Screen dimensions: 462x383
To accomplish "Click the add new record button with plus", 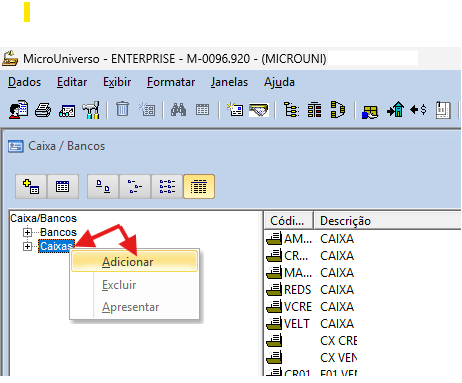I will (x=31, y=186).
